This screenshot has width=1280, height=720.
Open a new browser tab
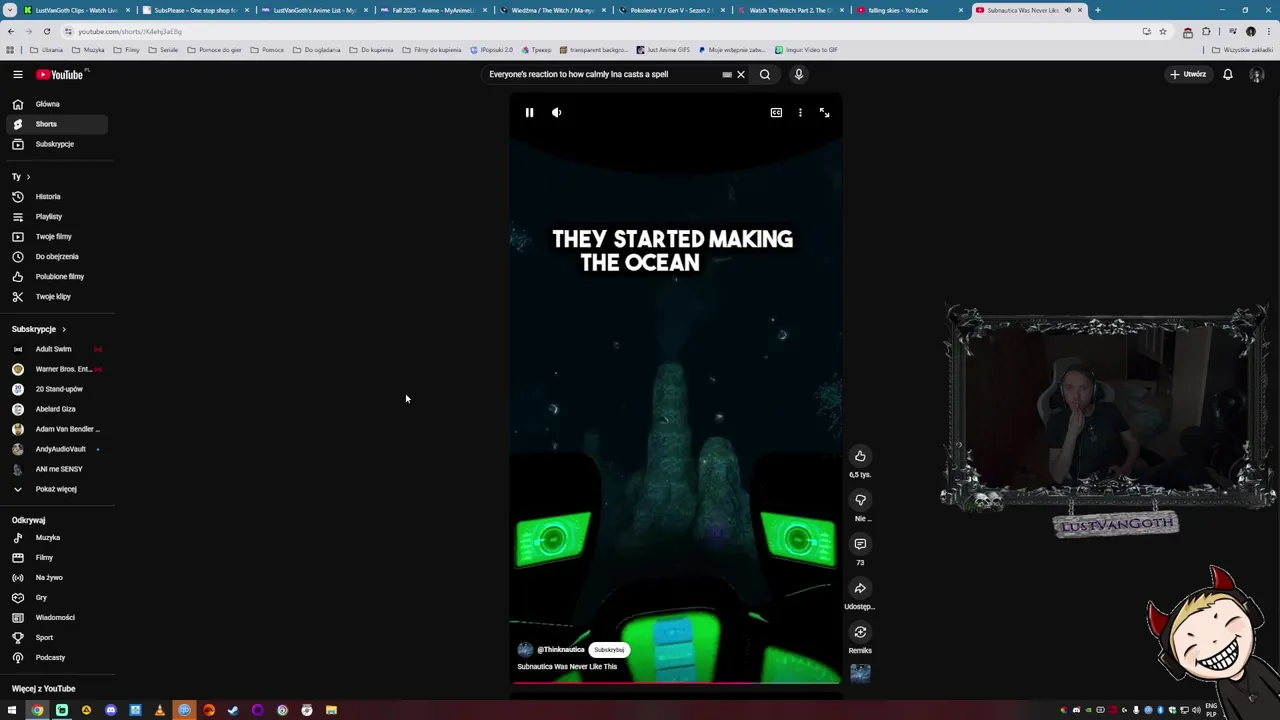click(1097, 10)
